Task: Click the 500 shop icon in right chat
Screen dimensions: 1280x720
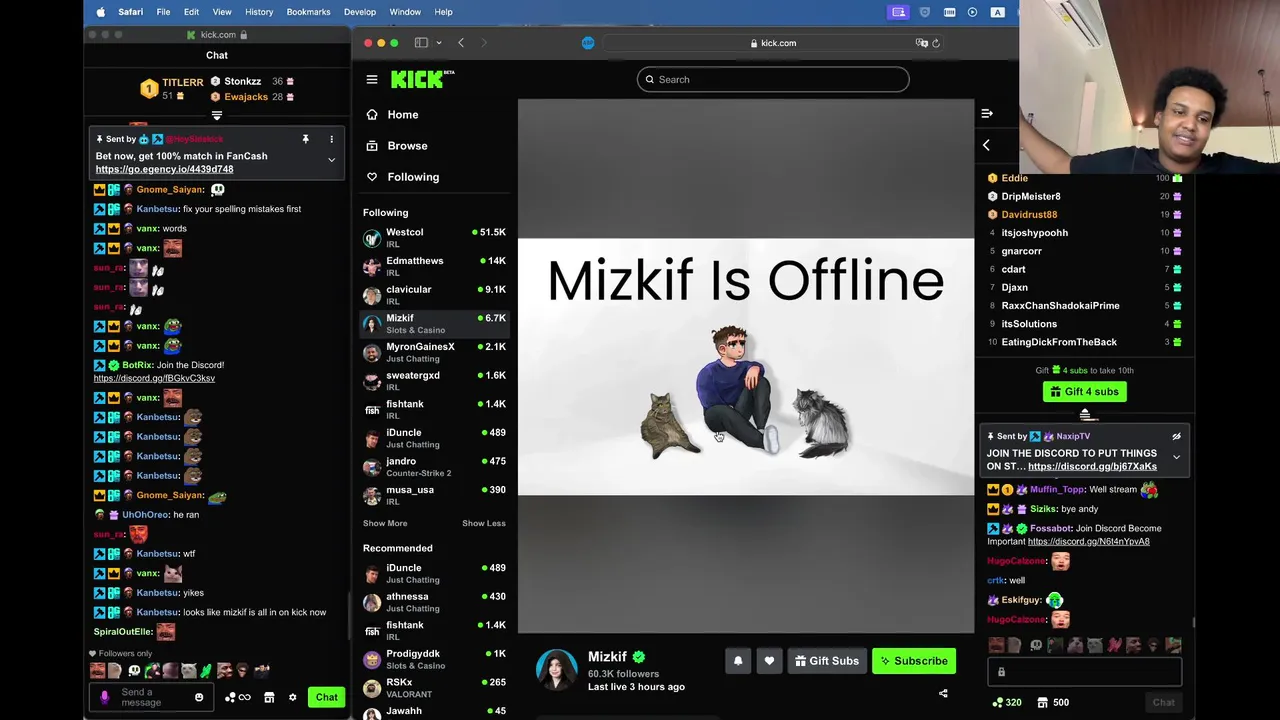Action: coord(1055,702)
